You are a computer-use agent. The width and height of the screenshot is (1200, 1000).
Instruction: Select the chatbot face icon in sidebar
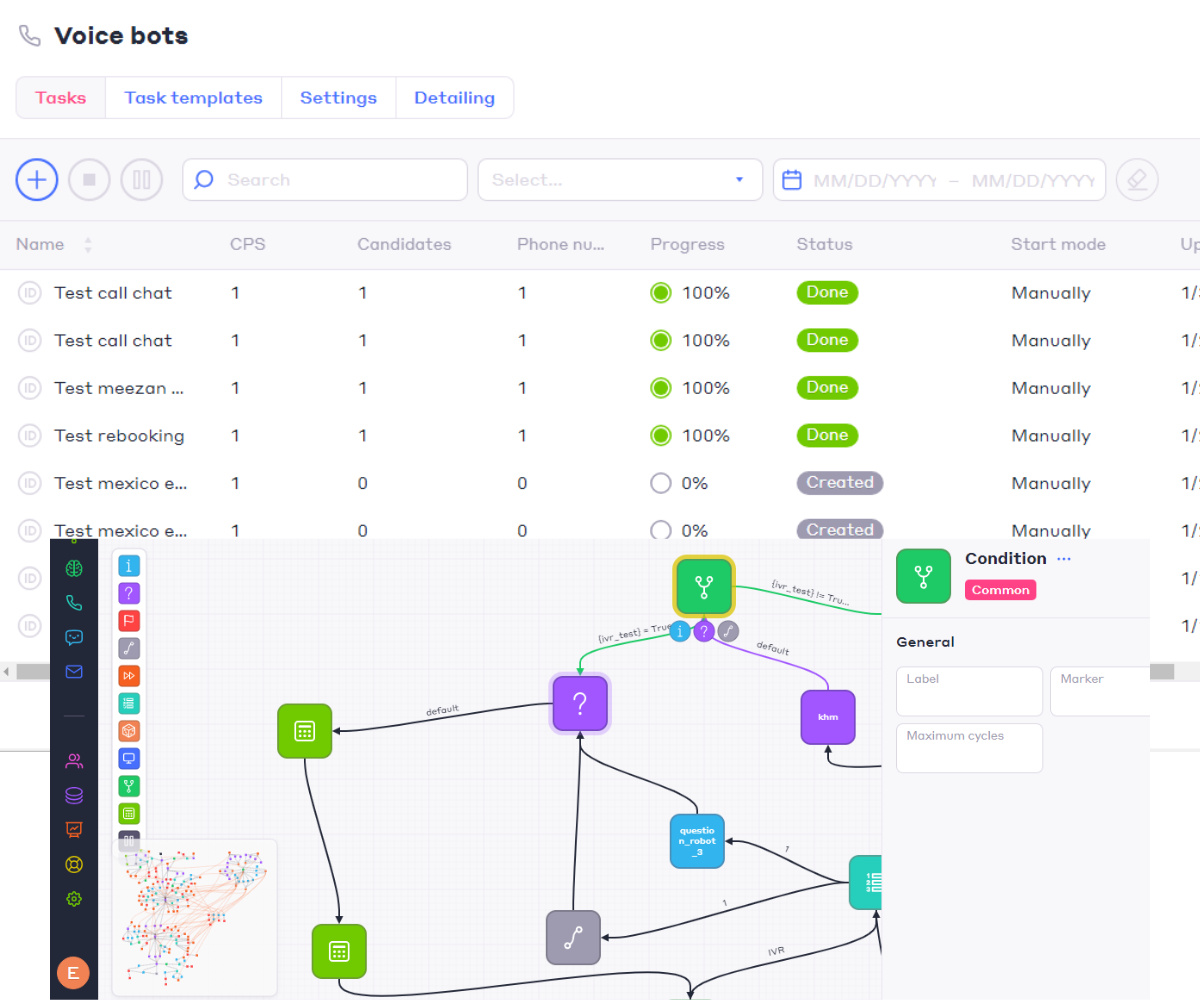74,637
